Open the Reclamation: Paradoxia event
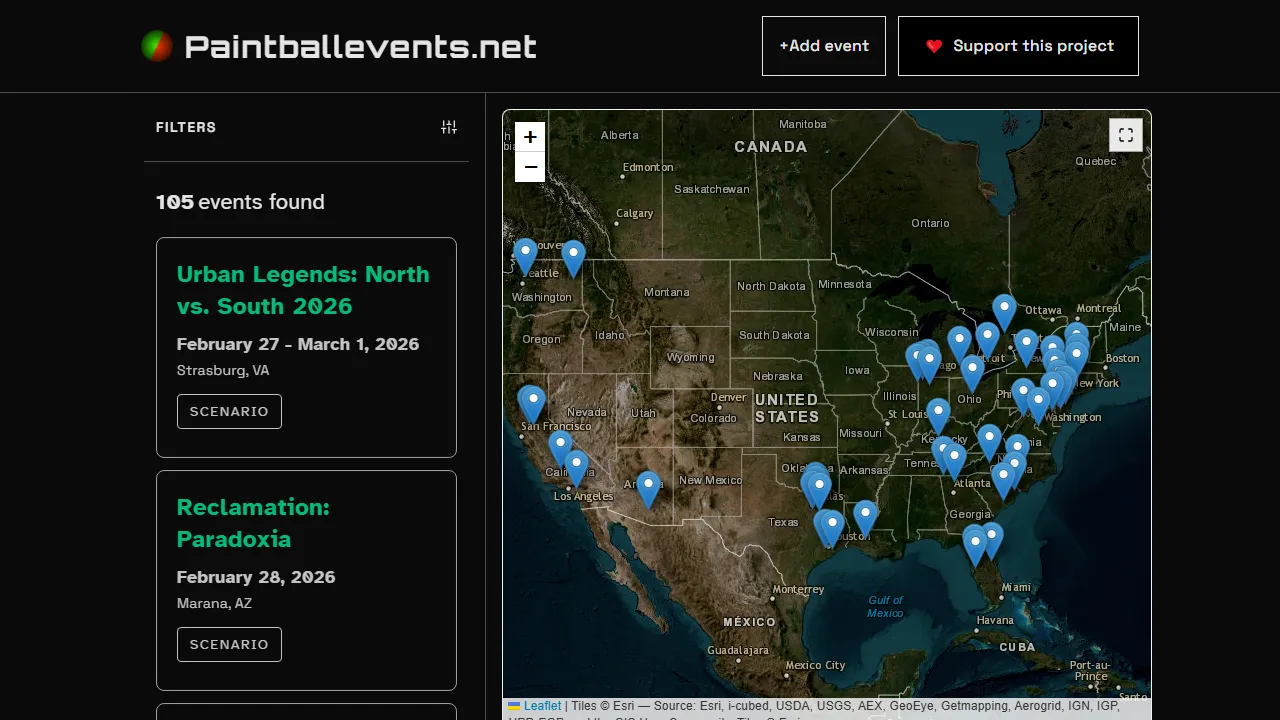 click(x=253, y=523)
